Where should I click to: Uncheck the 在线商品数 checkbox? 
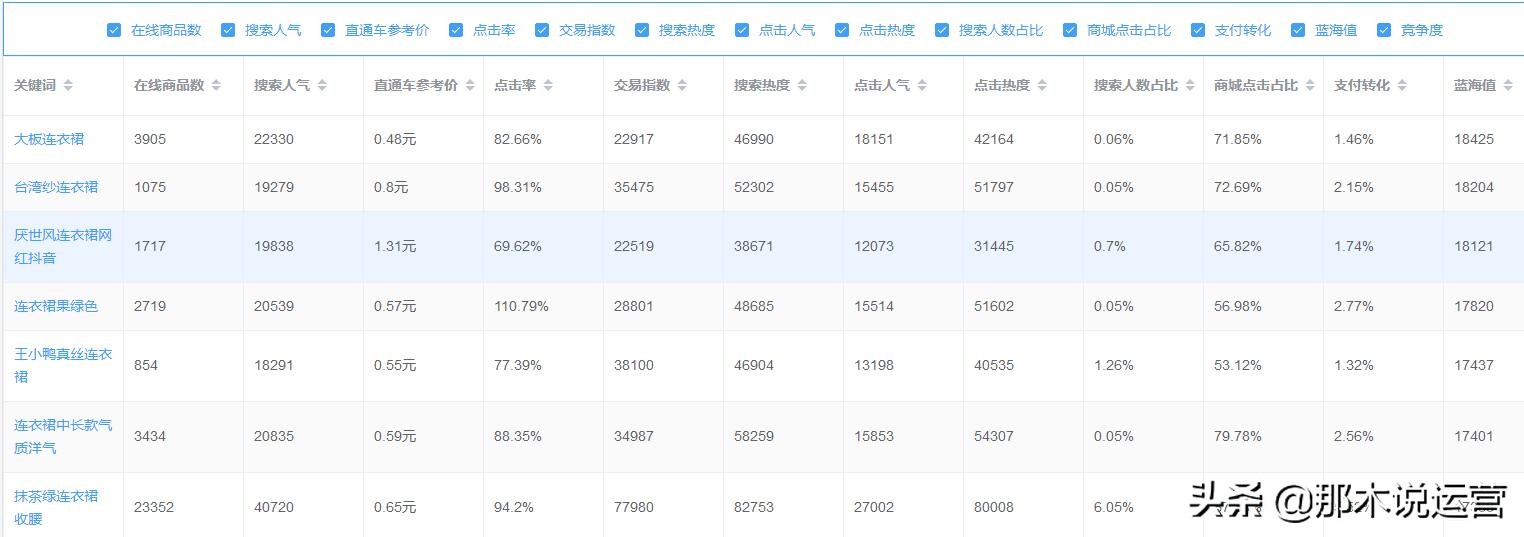click(114, 30)
